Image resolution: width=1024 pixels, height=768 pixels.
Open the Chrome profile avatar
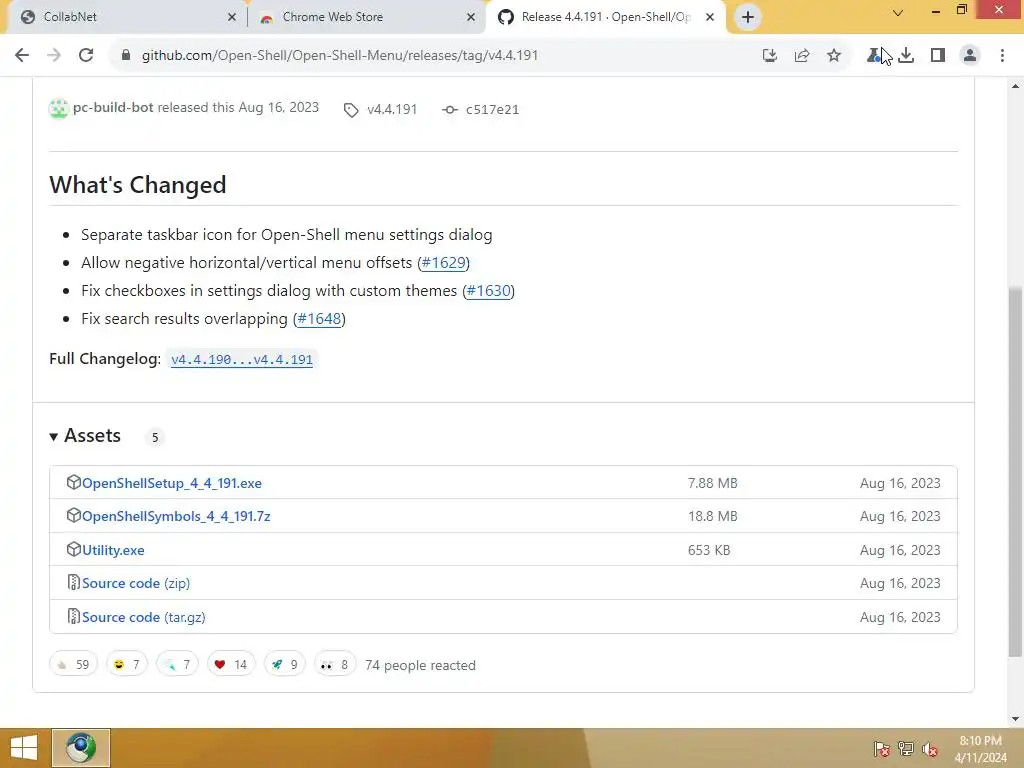click(x=970, y=56)
